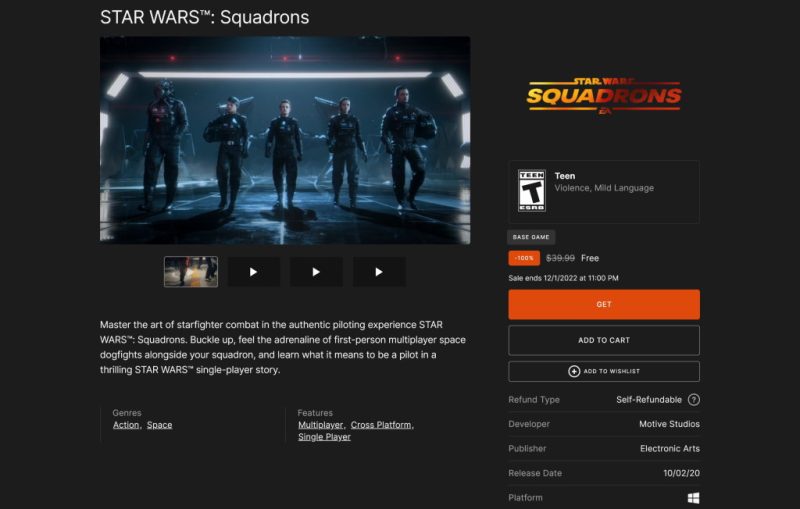
Task: Click the Refund Type help question icon
Action: coord(693,400)
